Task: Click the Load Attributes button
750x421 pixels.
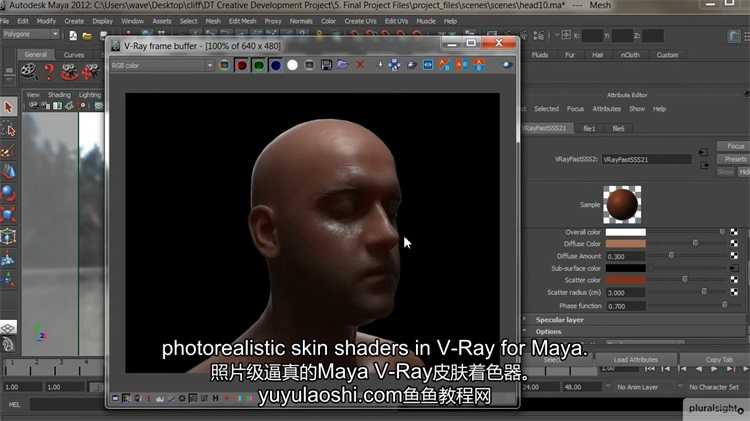Action: [x=636, y=359]
